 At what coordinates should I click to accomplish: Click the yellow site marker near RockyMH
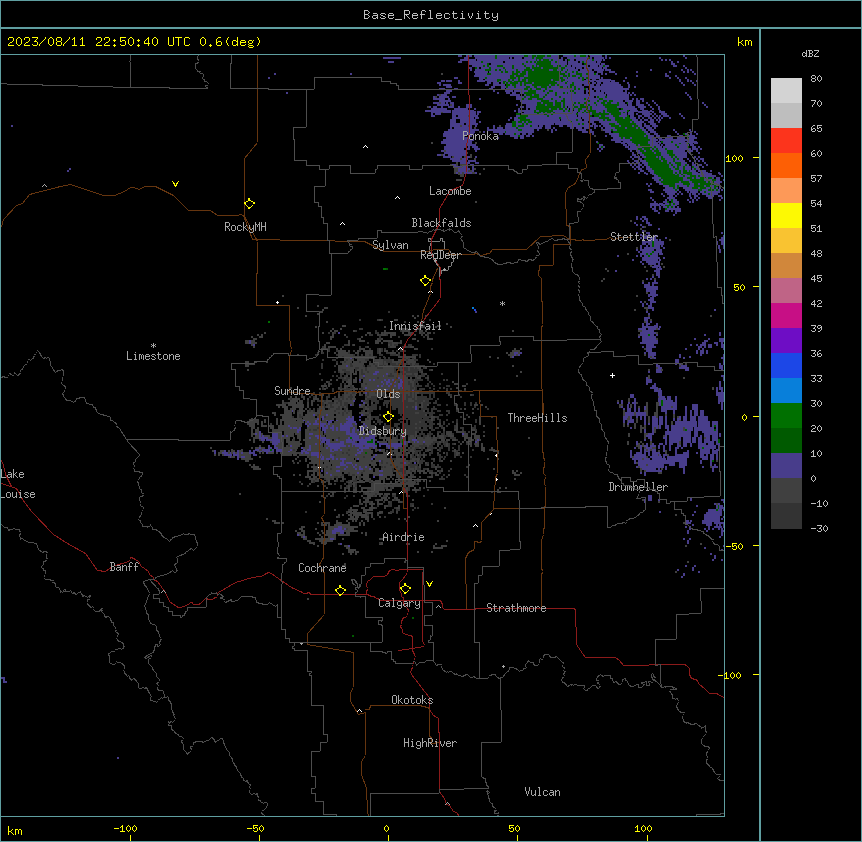pos(249,204)
